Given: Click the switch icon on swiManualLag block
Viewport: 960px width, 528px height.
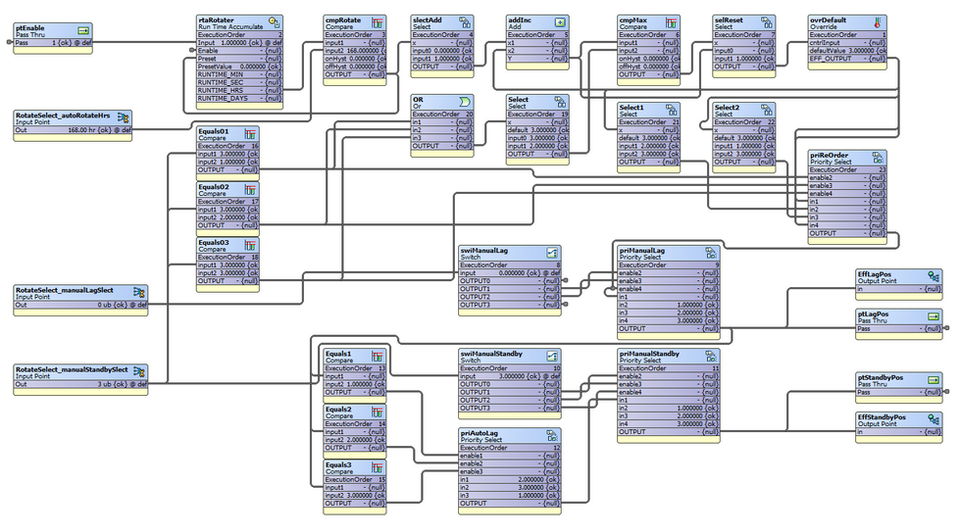Looking at the screenshot, I should pyautogui.click(x=552, y=253).
